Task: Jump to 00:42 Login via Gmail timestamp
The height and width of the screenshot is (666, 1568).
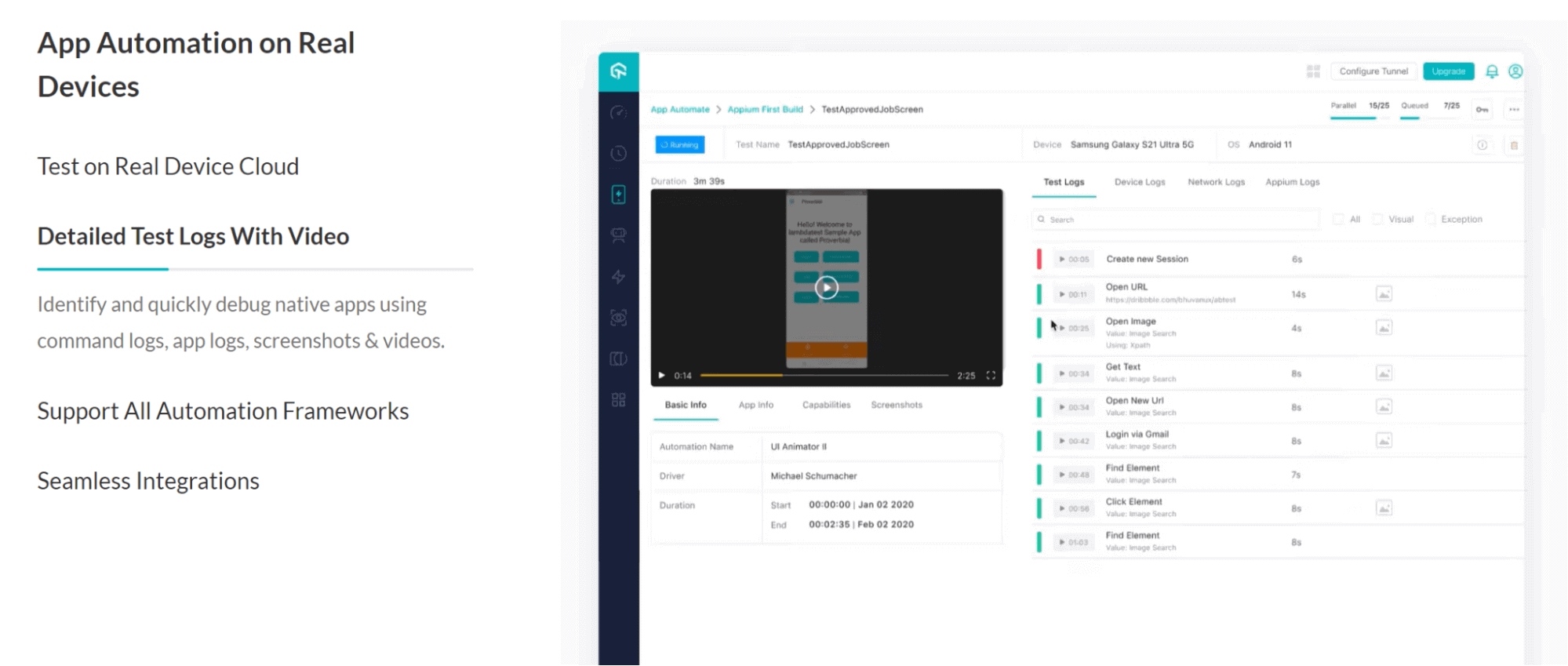Action: (1074, 442)
